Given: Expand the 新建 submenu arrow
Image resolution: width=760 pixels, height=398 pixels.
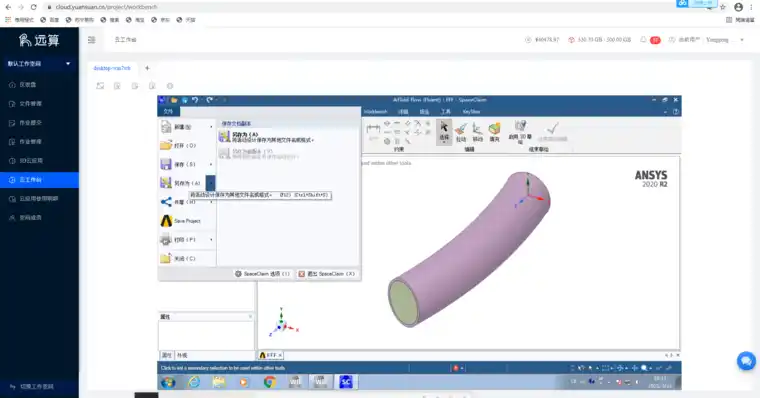Looking at the screenshot, I should pos(211,127).
